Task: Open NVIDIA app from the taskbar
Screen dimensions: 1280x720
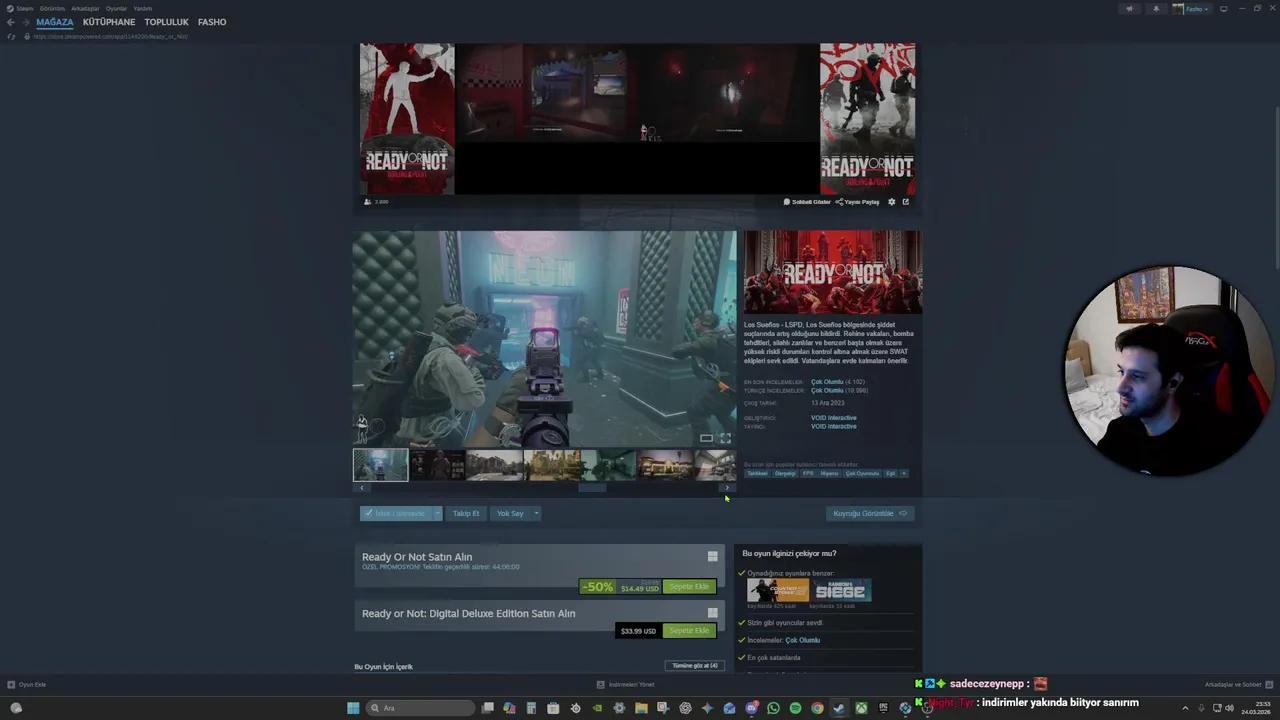Action: pyautogui.click(x=597, y=708)
